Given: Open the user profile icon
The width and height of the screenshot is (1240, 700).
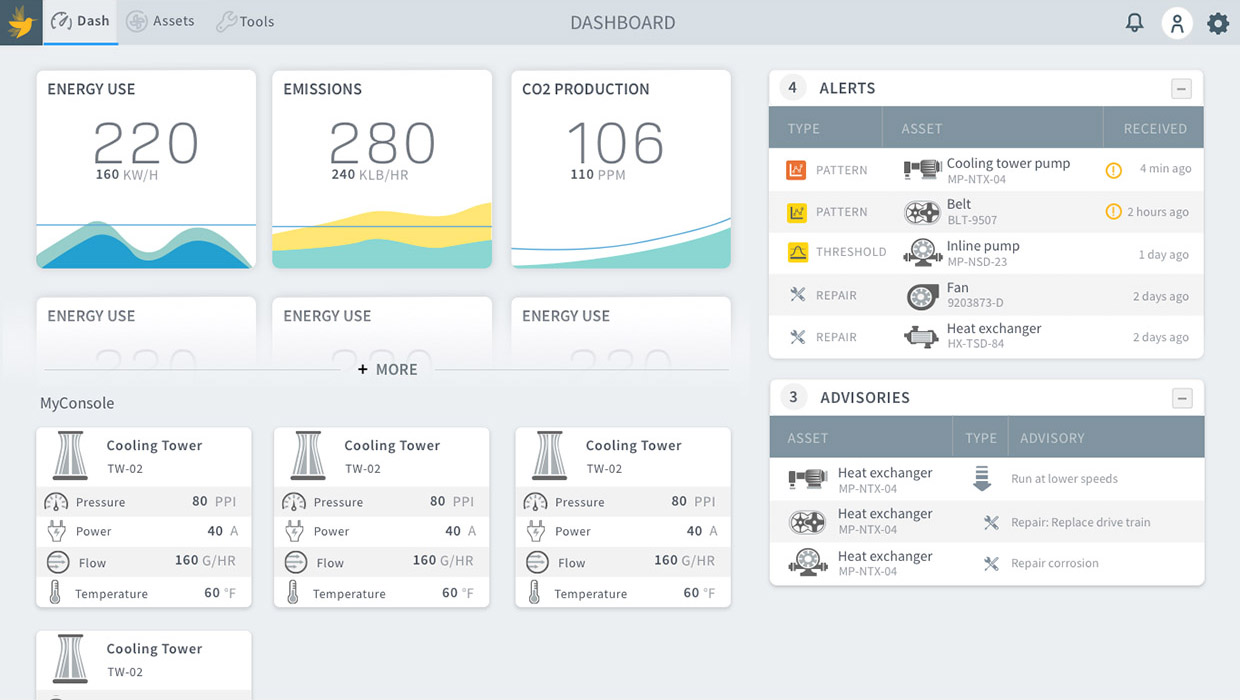Looking at the screenshot, I should coord(1177,23).
